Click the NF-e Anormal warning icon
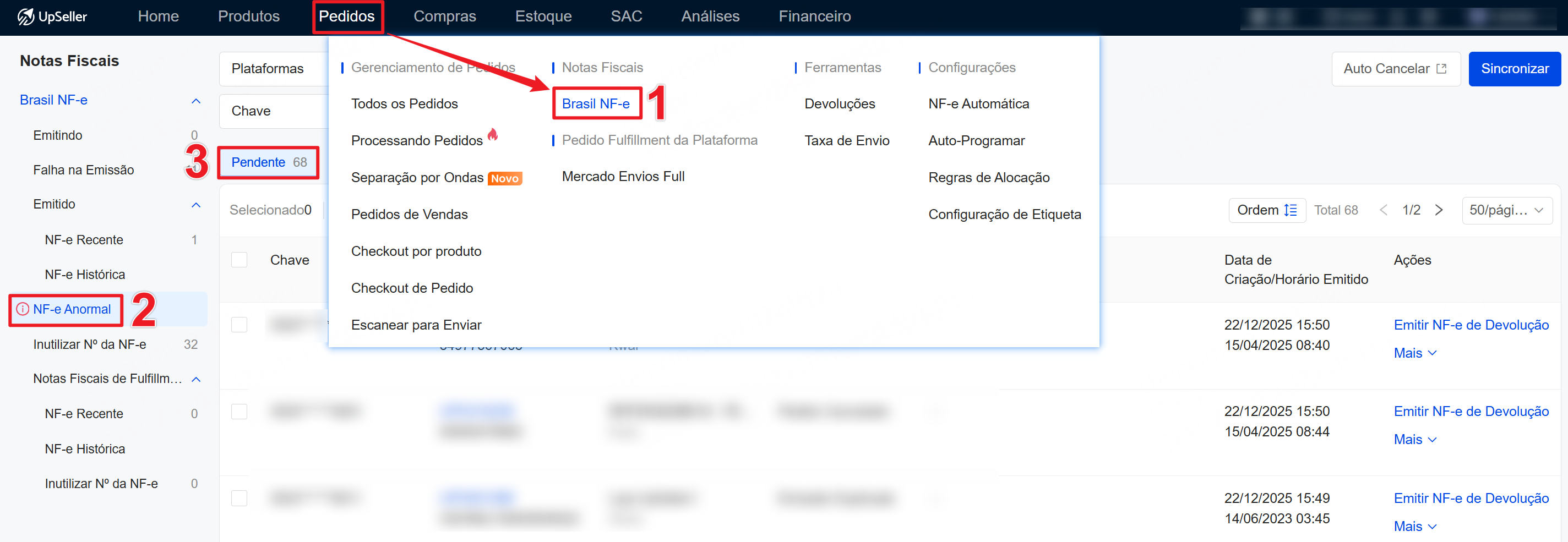The width and height of the screenshot is (1568, 542). click(23, 309)
